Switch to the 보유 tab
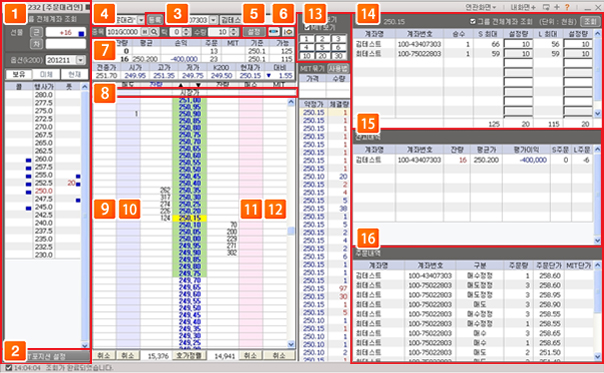The height and width of the screenshot is (373, 604). coord(18,74)
